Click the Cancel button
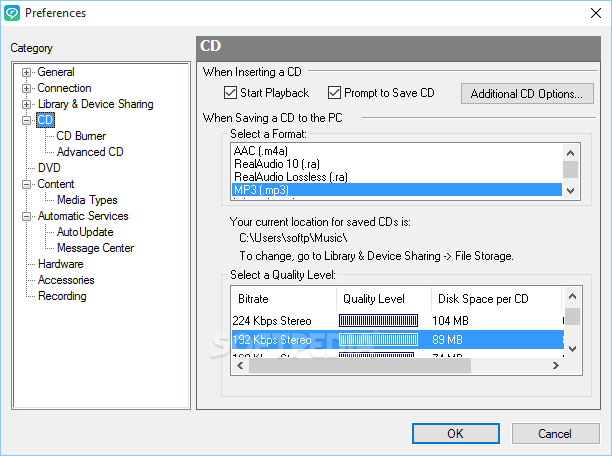The height and width of the screenshot is (456, 612). pos(555,433)
